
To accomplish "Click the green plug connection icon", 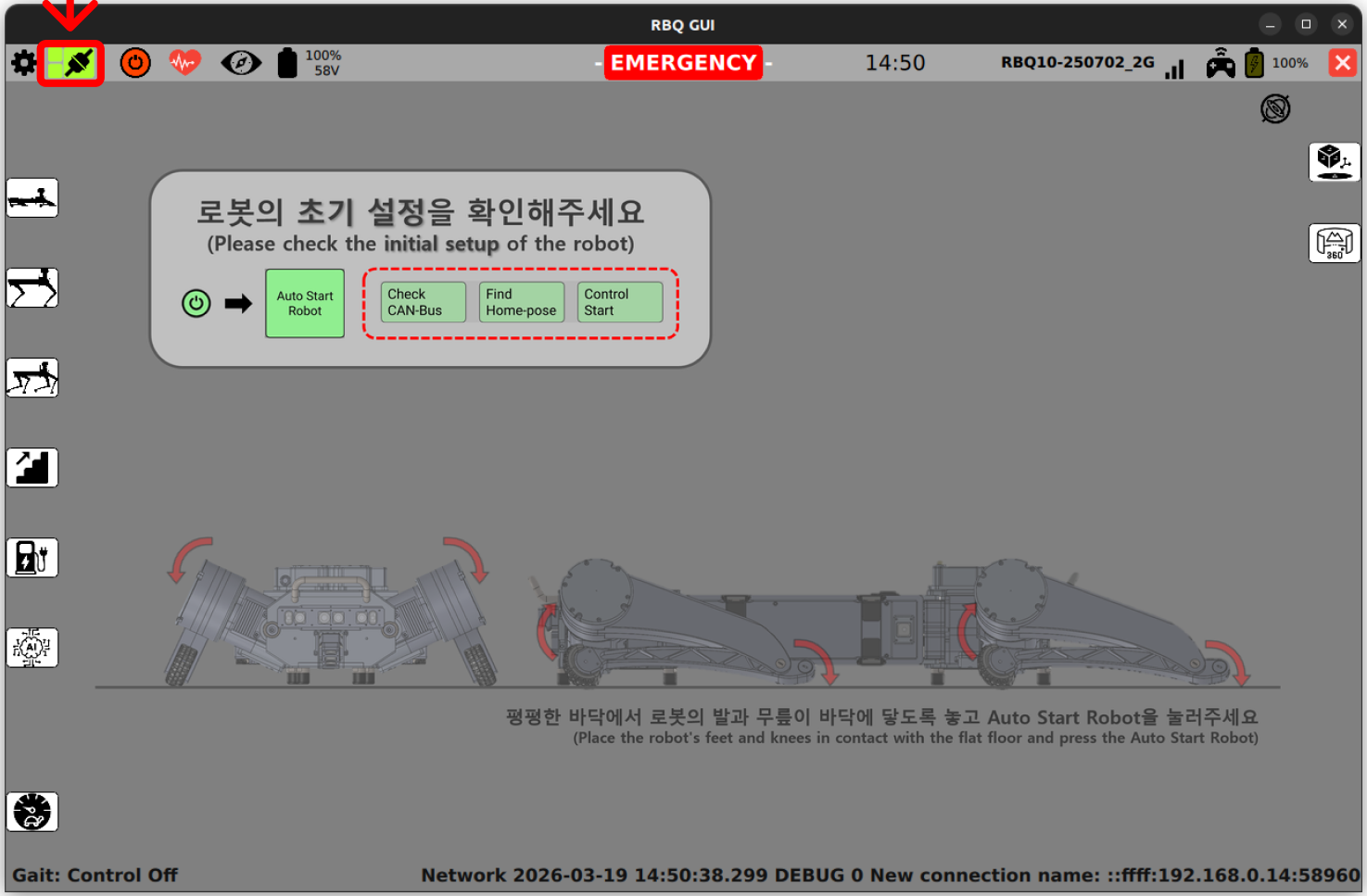I will (x=70, y=64).
